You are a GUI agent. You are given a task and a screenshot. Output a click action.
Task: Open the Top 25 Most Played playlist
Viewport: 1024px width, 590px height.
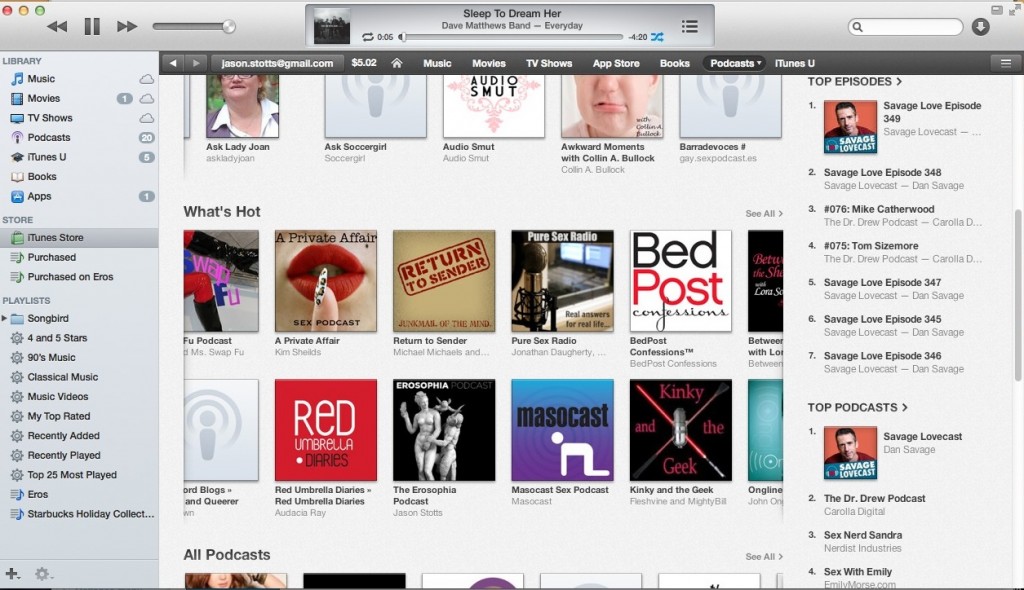[72, 475]
